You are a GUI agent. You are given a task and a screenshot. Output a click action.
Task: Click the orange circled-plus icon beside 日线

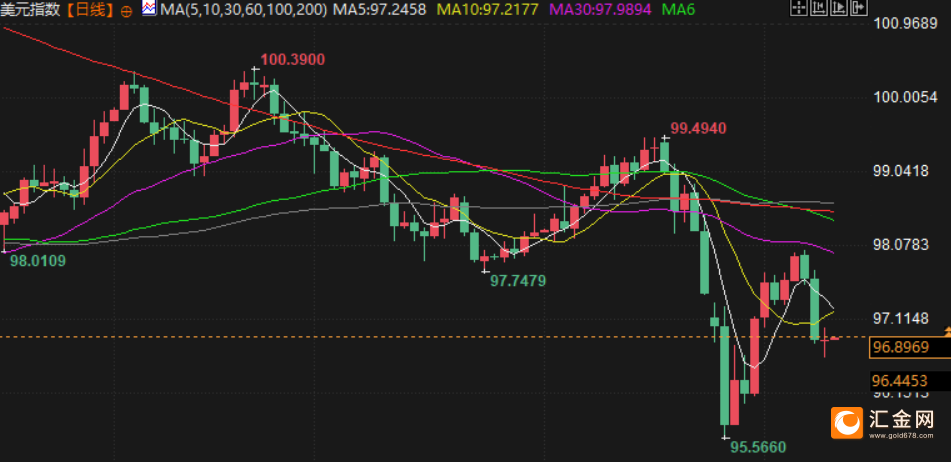point(126,10)
